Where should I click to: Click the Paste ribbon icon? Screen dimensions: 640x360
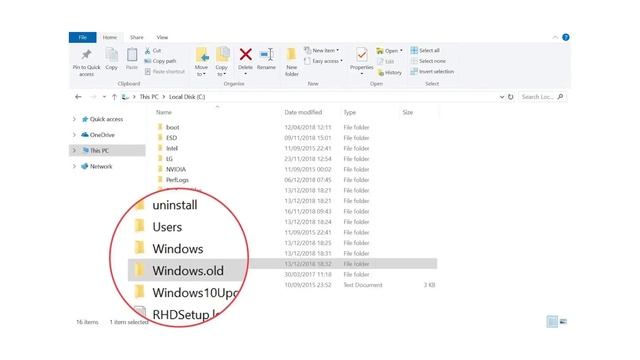click(x=132, y=59)
